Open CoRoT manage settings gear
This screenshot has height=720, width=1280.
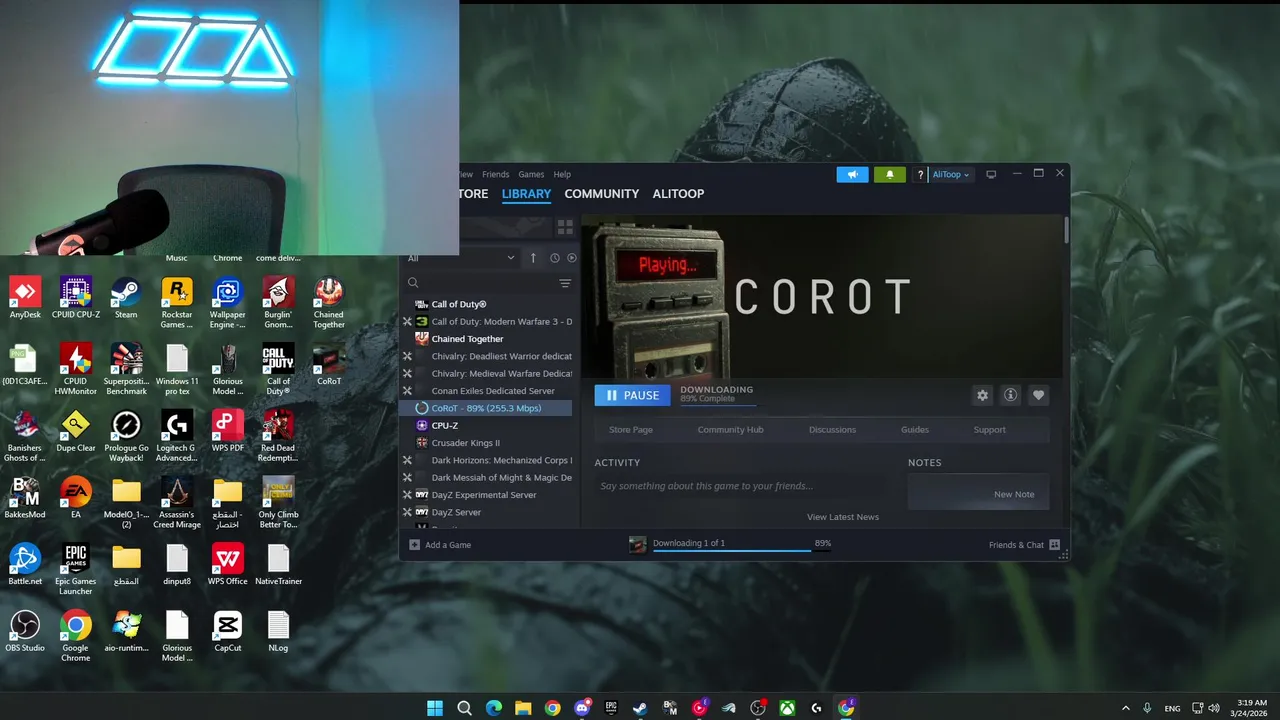pyautogui.click(x=982, y=395)
